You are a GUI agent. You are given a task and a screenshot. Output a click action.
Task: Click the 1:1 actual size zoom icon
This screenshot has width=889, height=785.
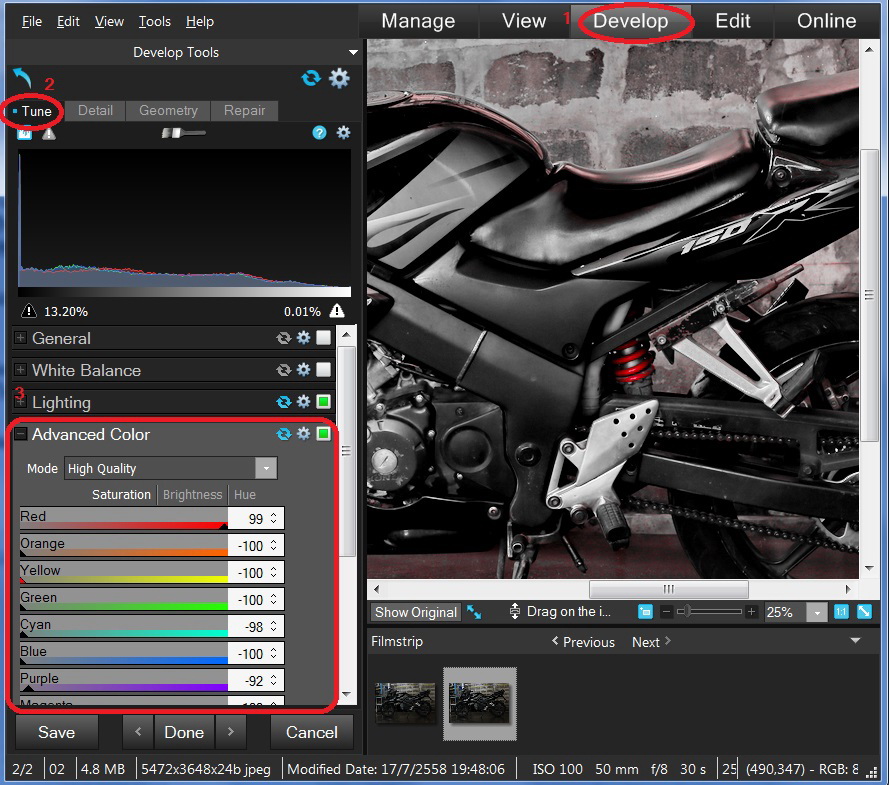[842, 612]
